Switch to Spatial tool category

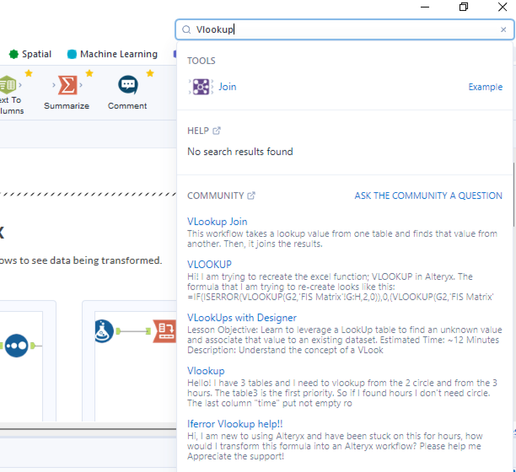coord(30,54)
